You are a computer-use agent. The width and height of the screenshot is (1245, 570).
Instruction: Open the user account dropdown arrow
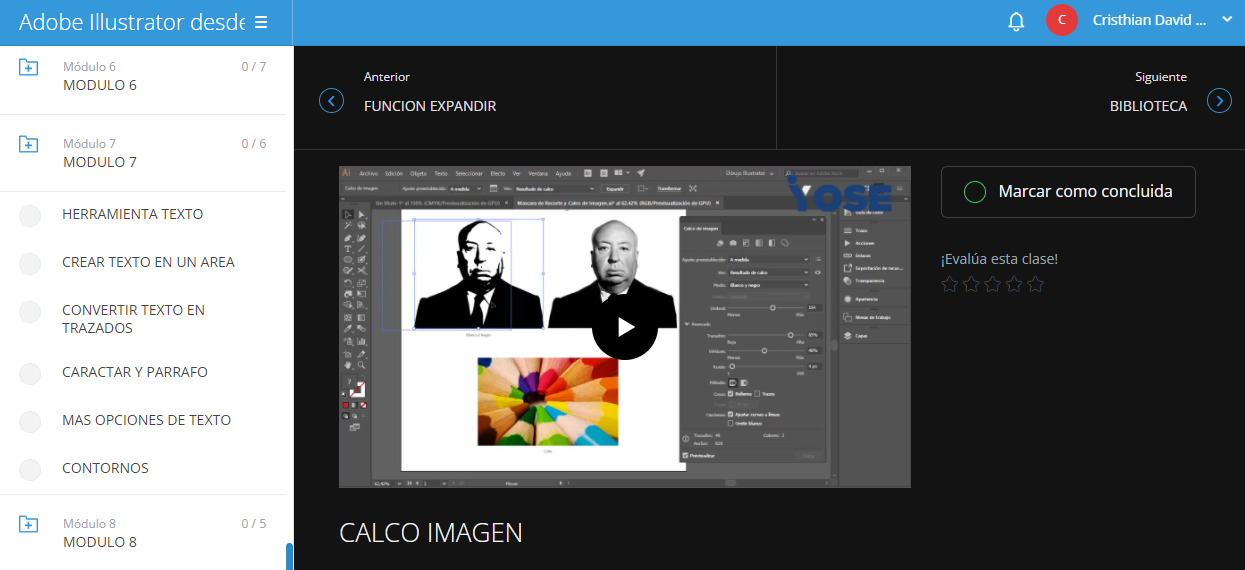[x=1227, y=19]
